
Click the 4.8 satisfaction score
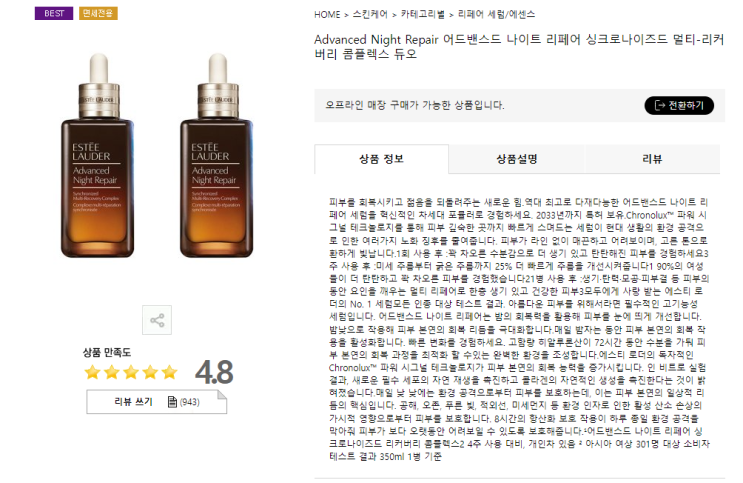(x=214, y=372)
